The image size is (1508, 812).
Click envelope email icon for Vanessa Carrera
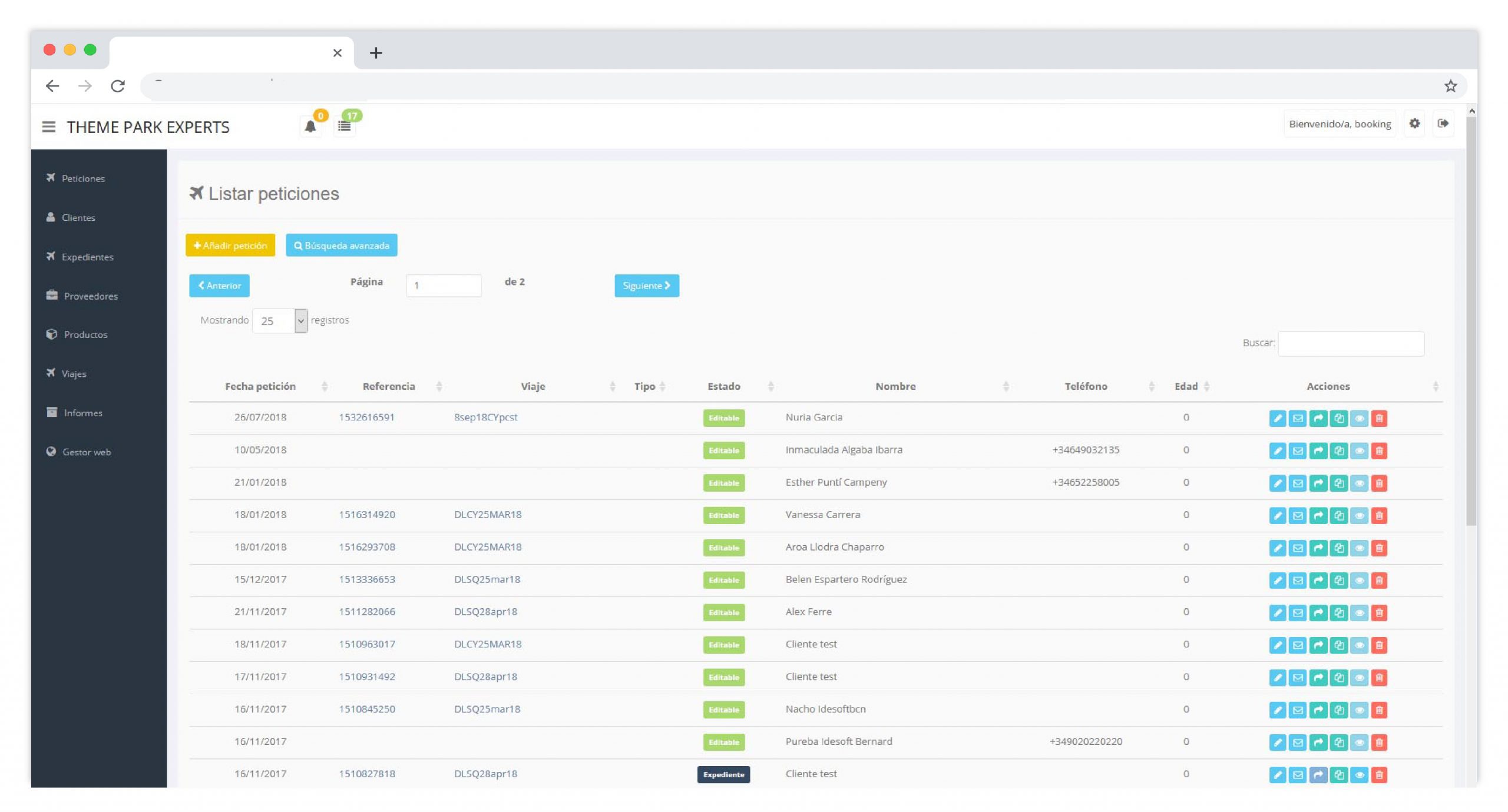[1298, 515]
